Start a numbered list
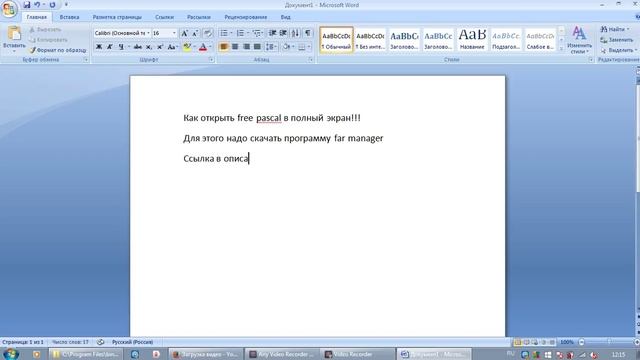 [x=240, y=33]
